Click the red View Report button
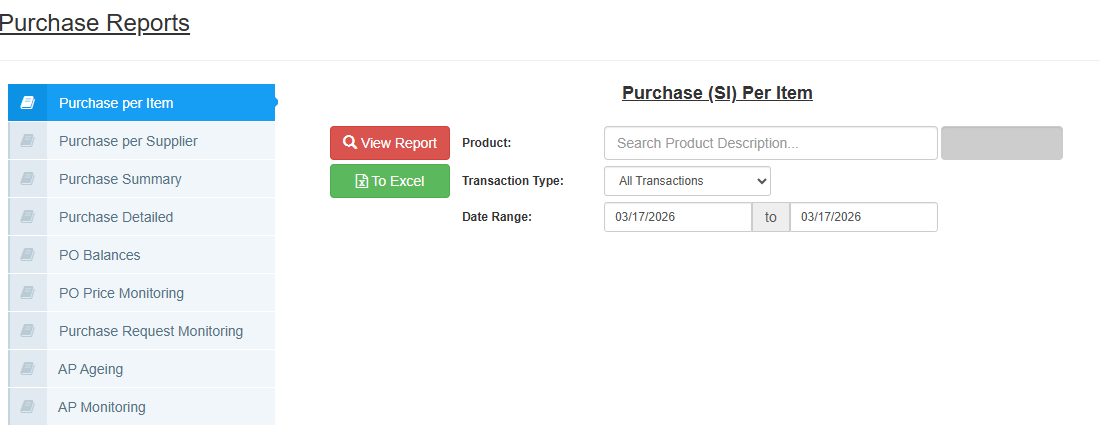 [390, 143]
